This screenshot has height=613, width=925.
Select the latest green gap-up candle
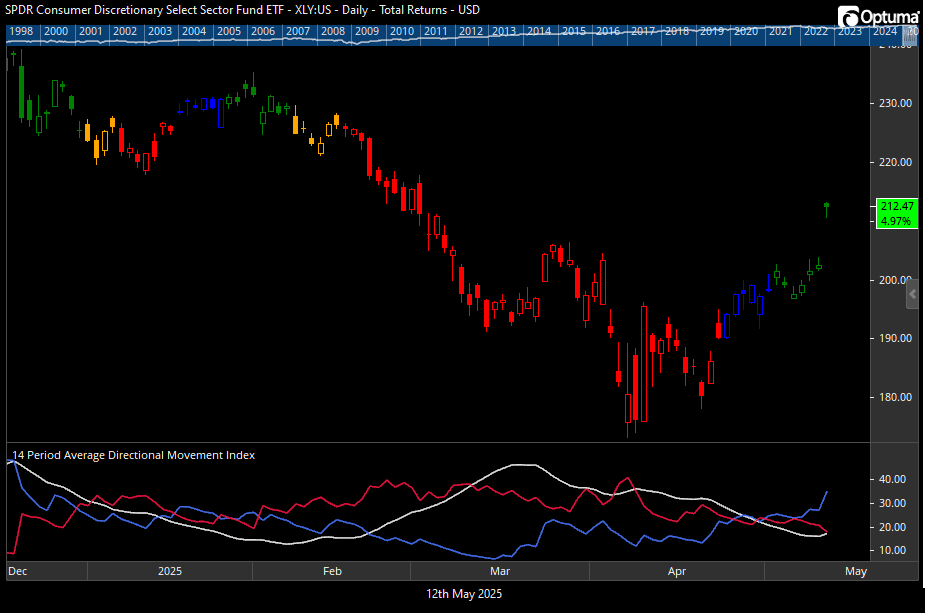pyautogui.click(x=827, y=208)
